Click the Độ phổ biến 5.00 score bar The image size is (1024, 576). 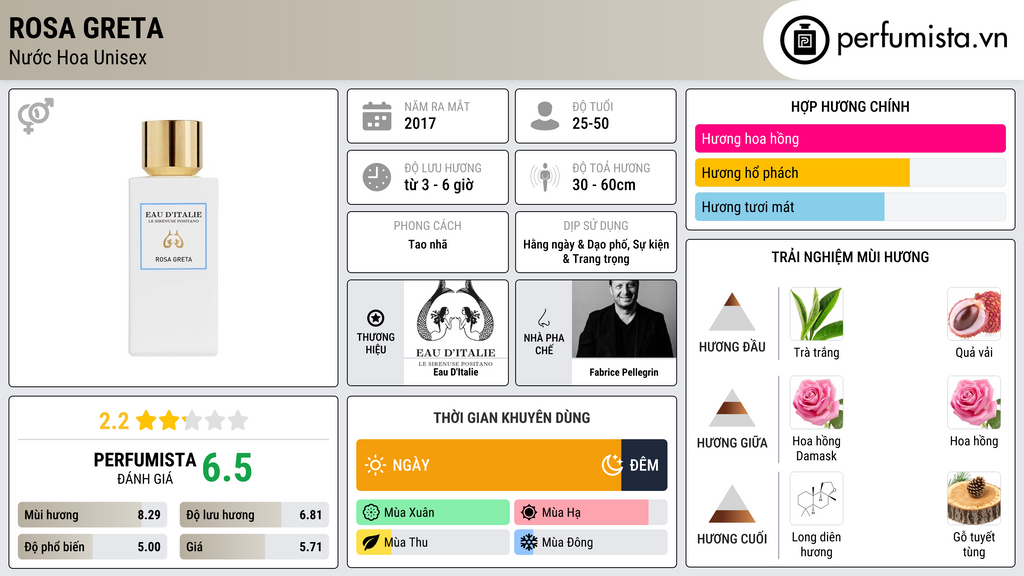tap(93, 547)
